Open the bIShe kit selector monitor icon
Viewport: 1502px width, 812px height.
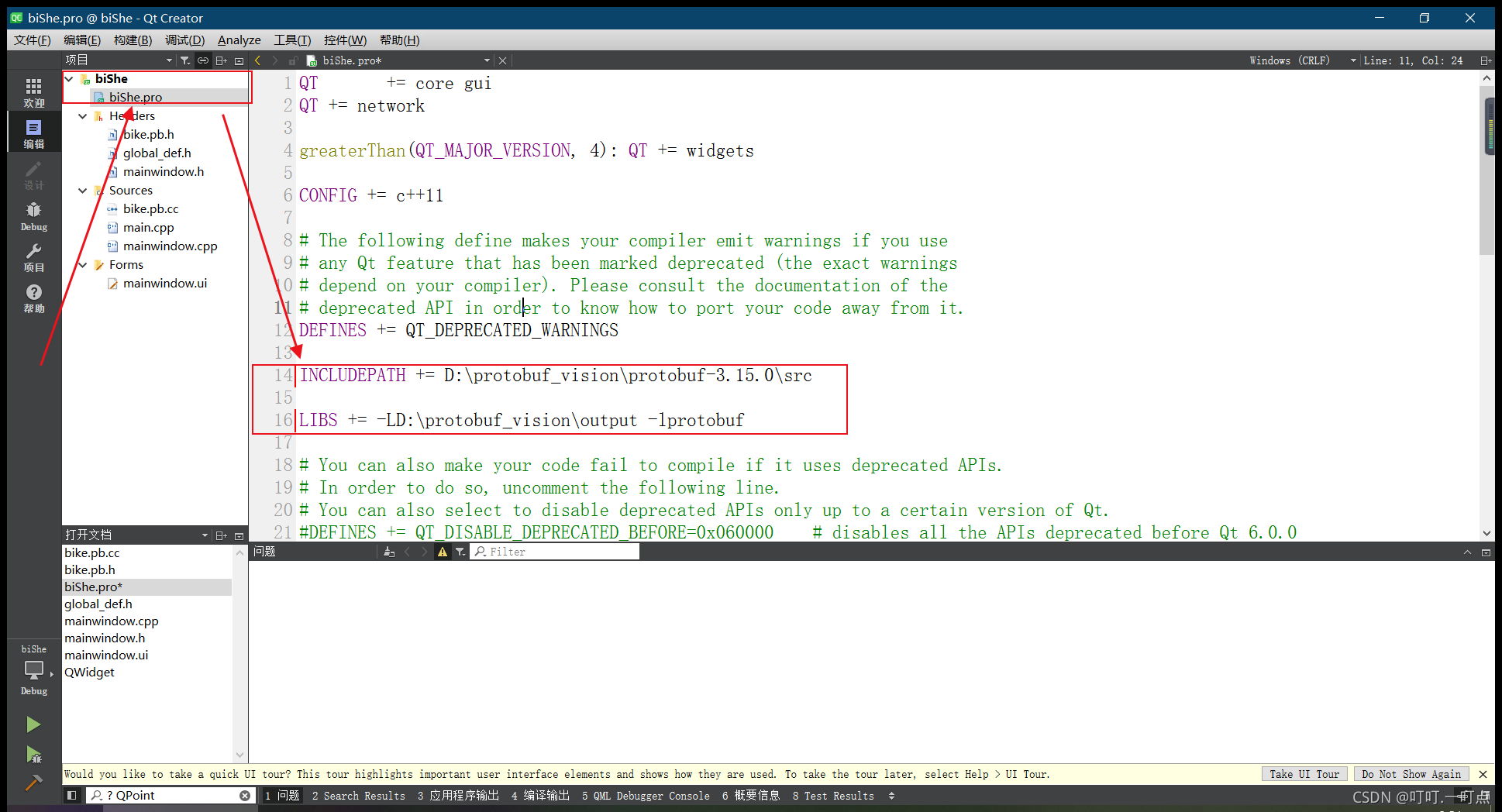33,669
